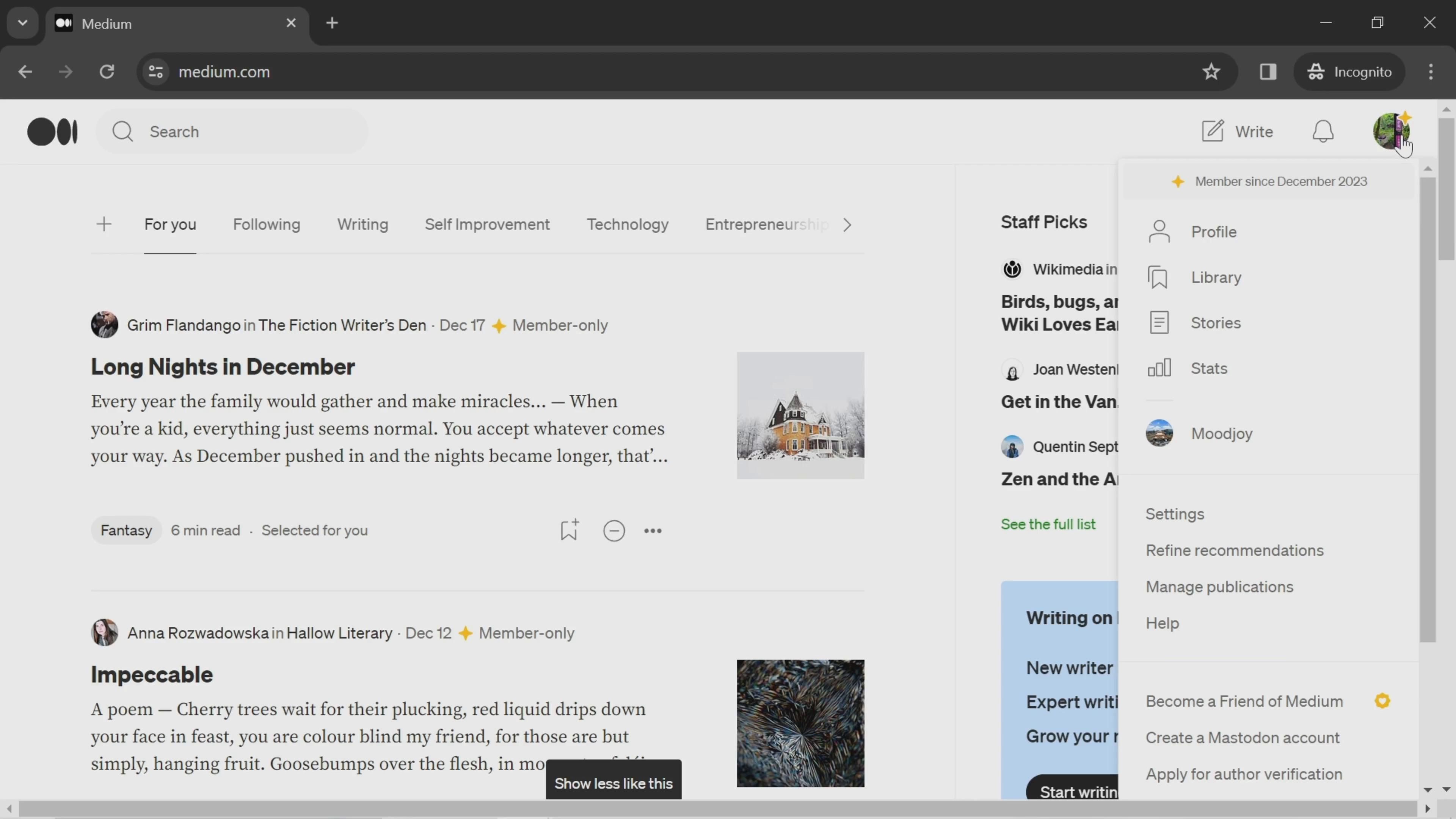Open Chrome three-dot menu
The height and width of the screenshot is (819, 1456).
click(1431, 72)
